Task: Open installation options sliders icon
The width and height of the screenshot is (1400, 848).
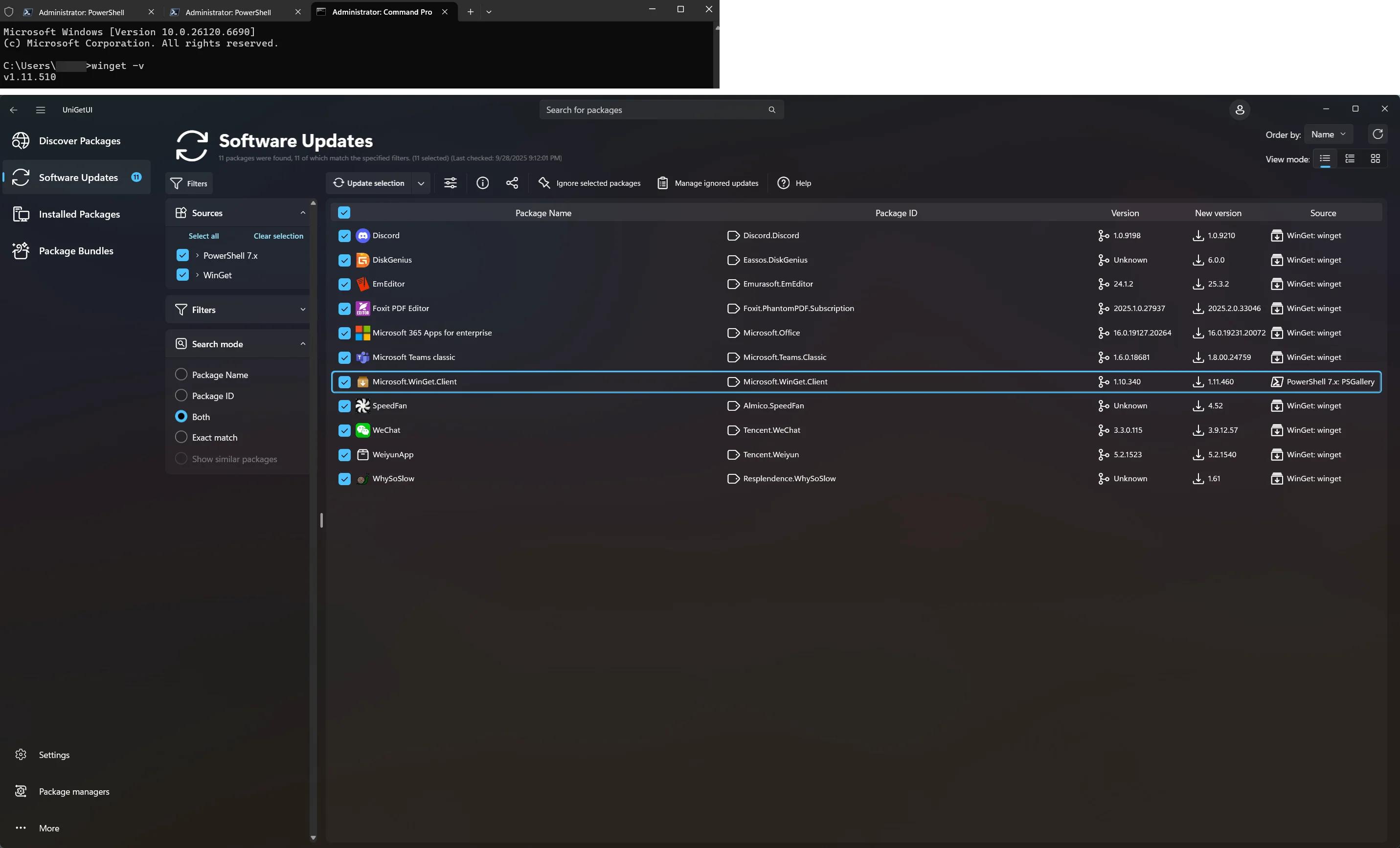Action: [x=450, y=183]
